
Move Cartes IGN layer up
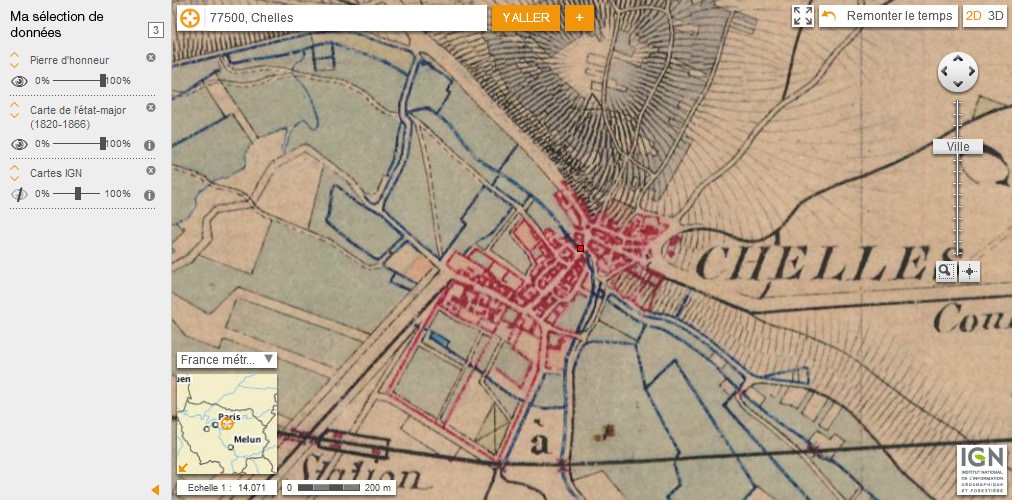pyautogui.click(x=14, y=168)
